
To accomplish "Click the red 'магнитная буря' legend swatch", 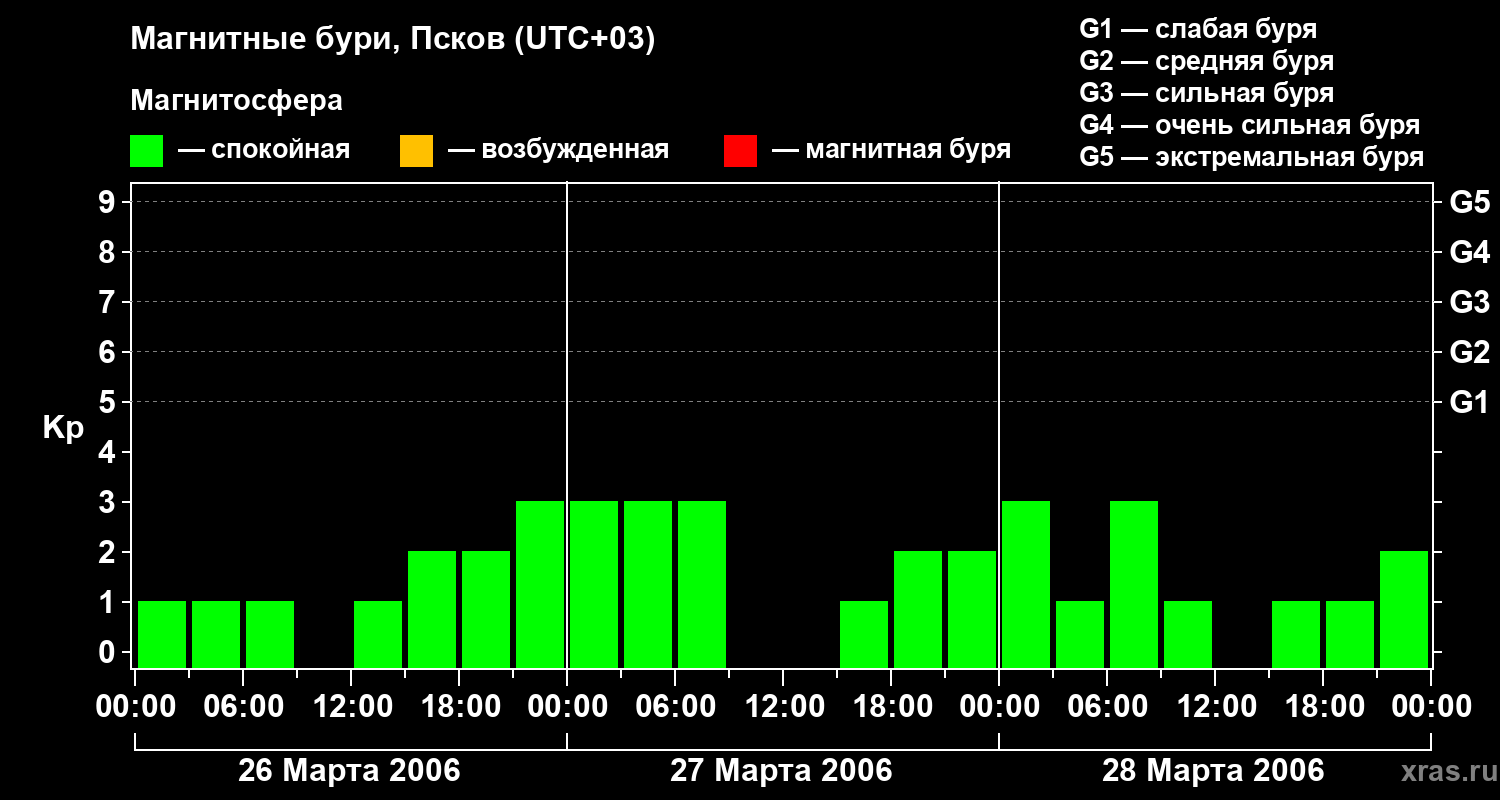I will (x=740, y=151).
